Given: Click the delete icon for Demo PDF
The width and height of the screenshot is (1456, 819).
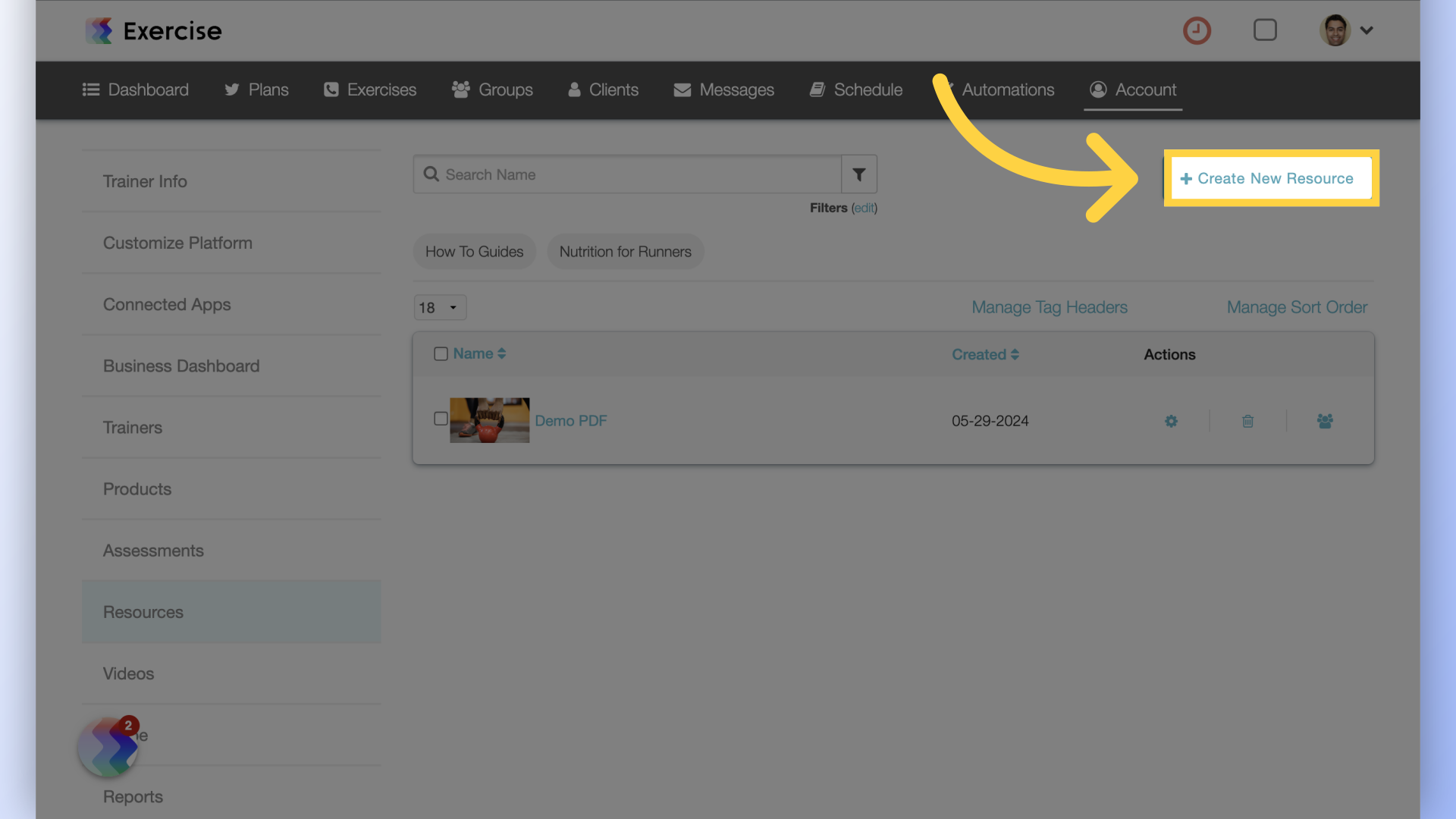Looking at the screenshot, I should pos(1247,420).
